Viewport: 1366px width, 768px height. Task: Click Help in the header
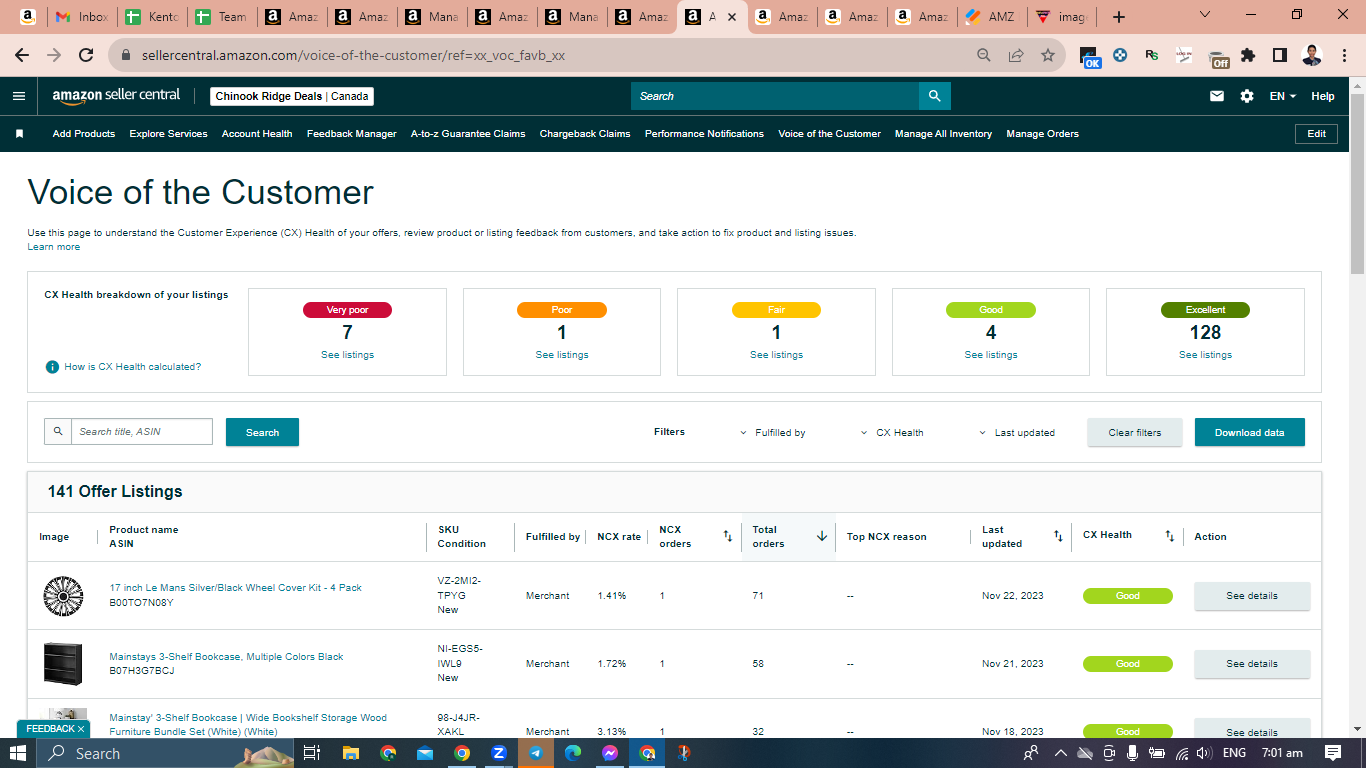click(x=1323, y=96)
